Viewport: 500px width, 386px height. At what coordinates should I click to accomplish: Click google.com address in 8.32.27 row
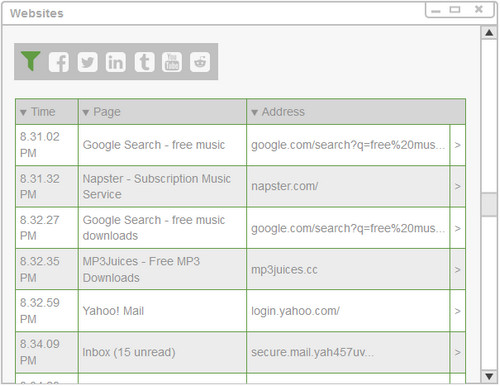pos(348,228)
